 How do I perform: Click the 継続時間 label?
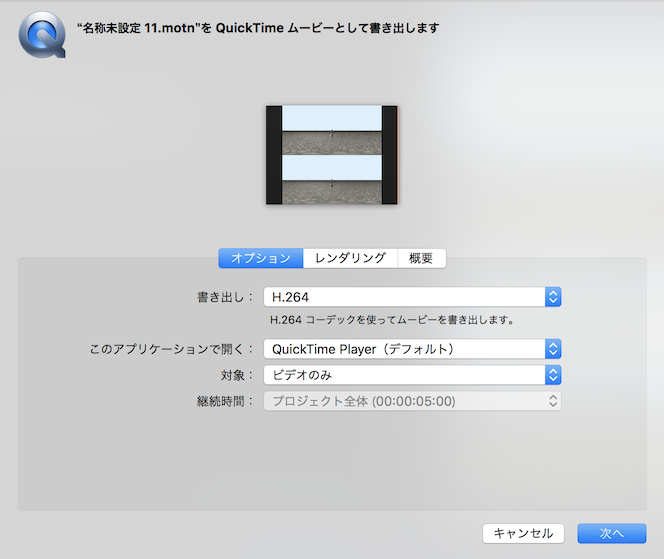(x=225, y=401)
